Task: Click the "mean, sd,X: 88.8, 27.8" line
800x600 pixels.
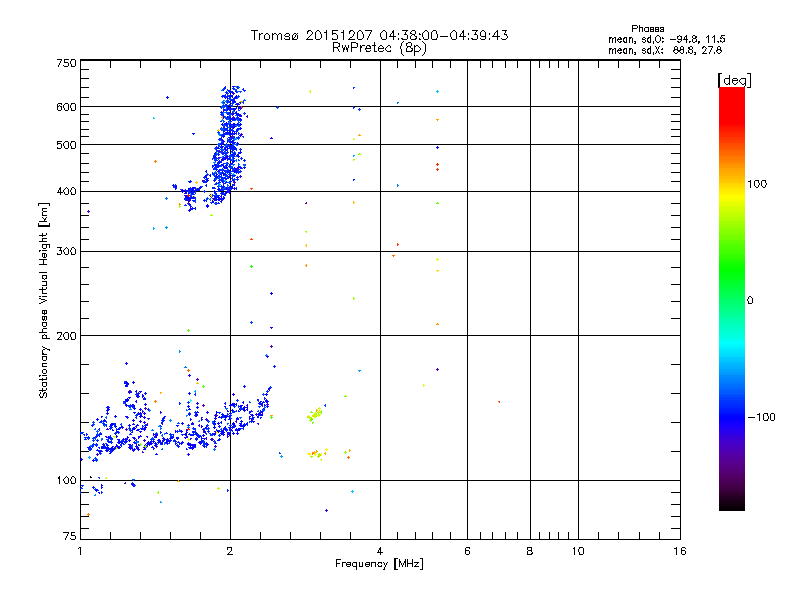Action: [x=665, y=50]
